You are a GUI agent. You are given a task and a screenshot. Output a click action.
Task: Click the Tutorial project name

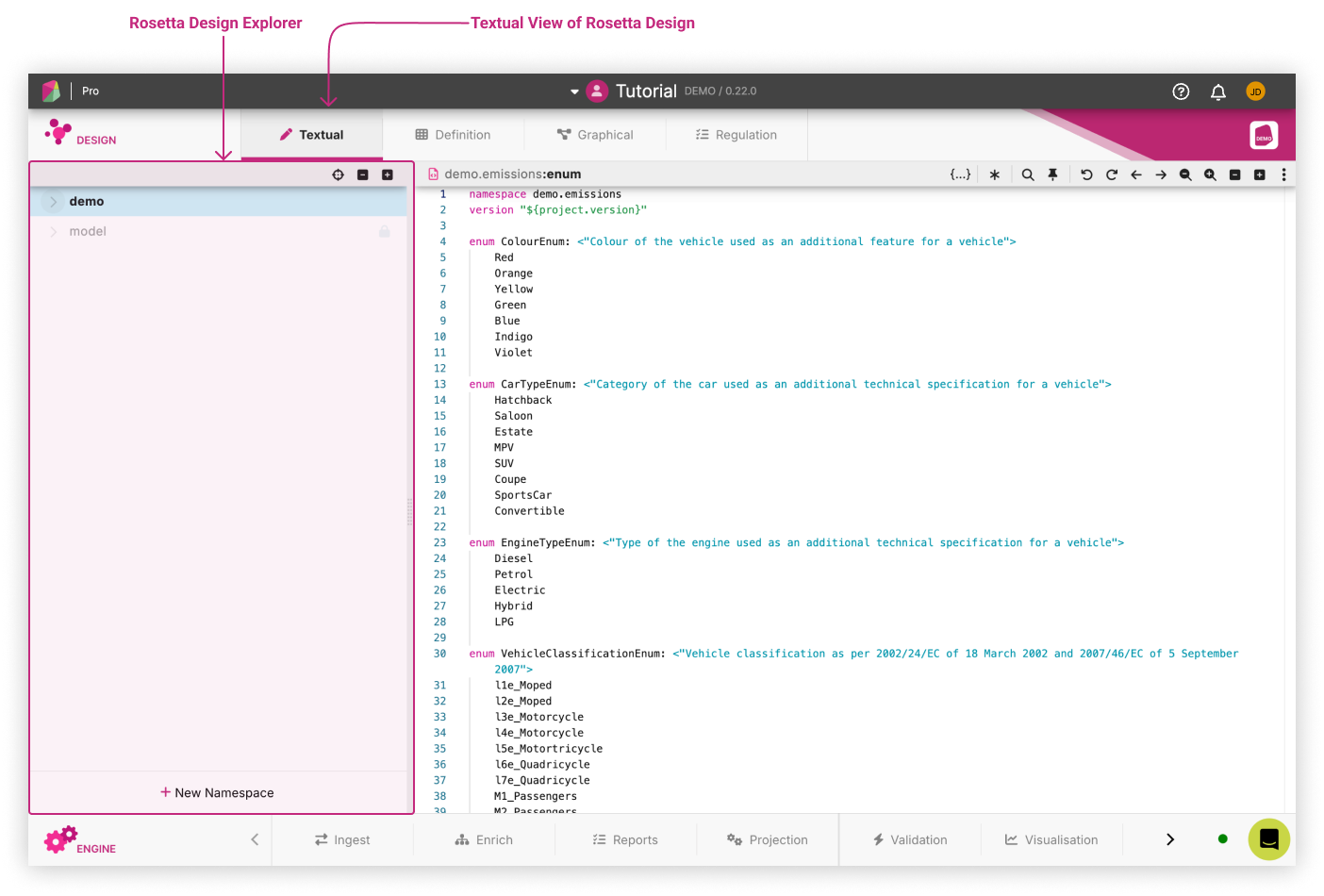click(646, 91)
